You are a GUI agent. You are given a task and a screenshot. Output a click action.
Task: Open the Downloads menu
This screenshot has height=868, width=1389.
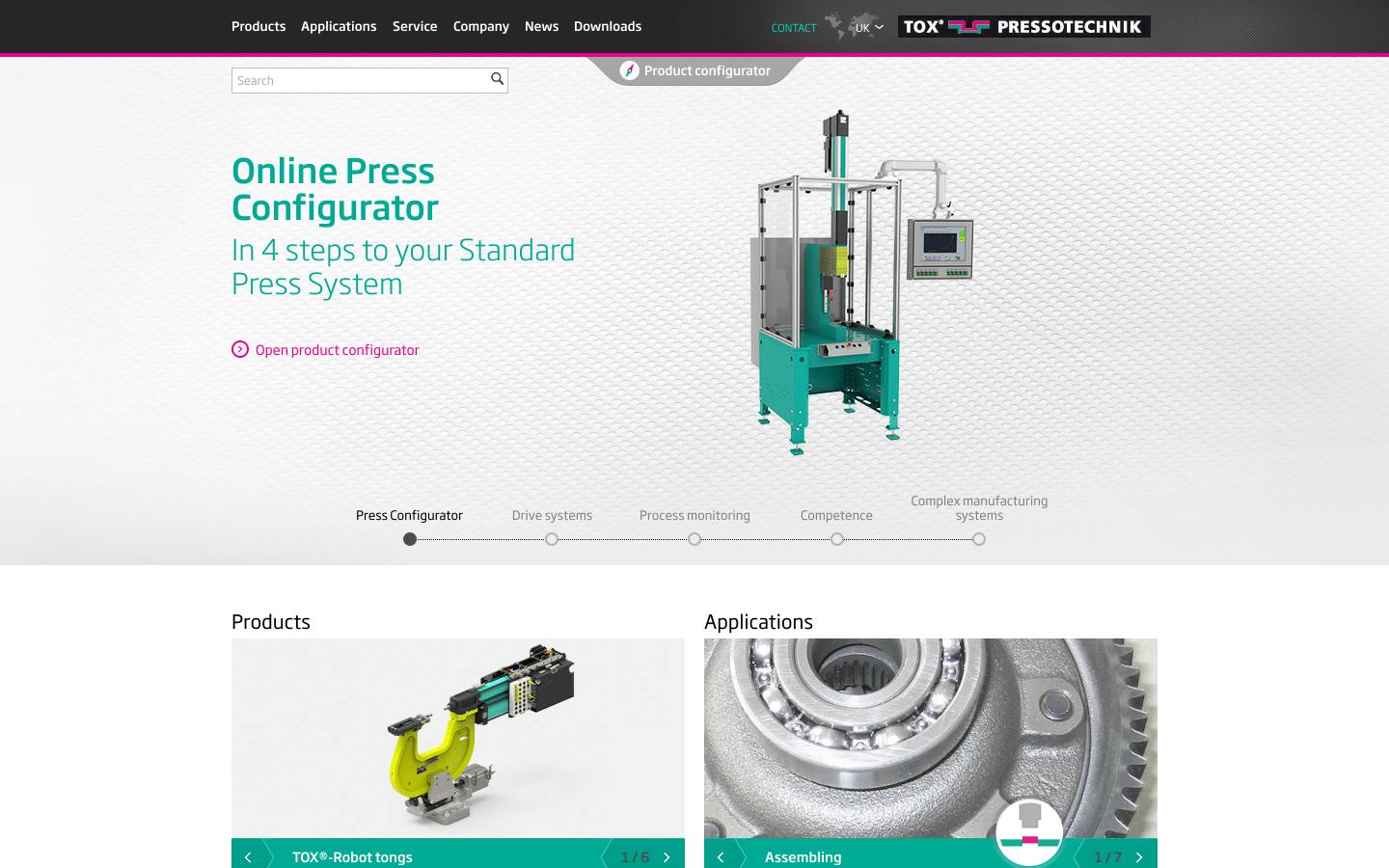click(608, 26)
